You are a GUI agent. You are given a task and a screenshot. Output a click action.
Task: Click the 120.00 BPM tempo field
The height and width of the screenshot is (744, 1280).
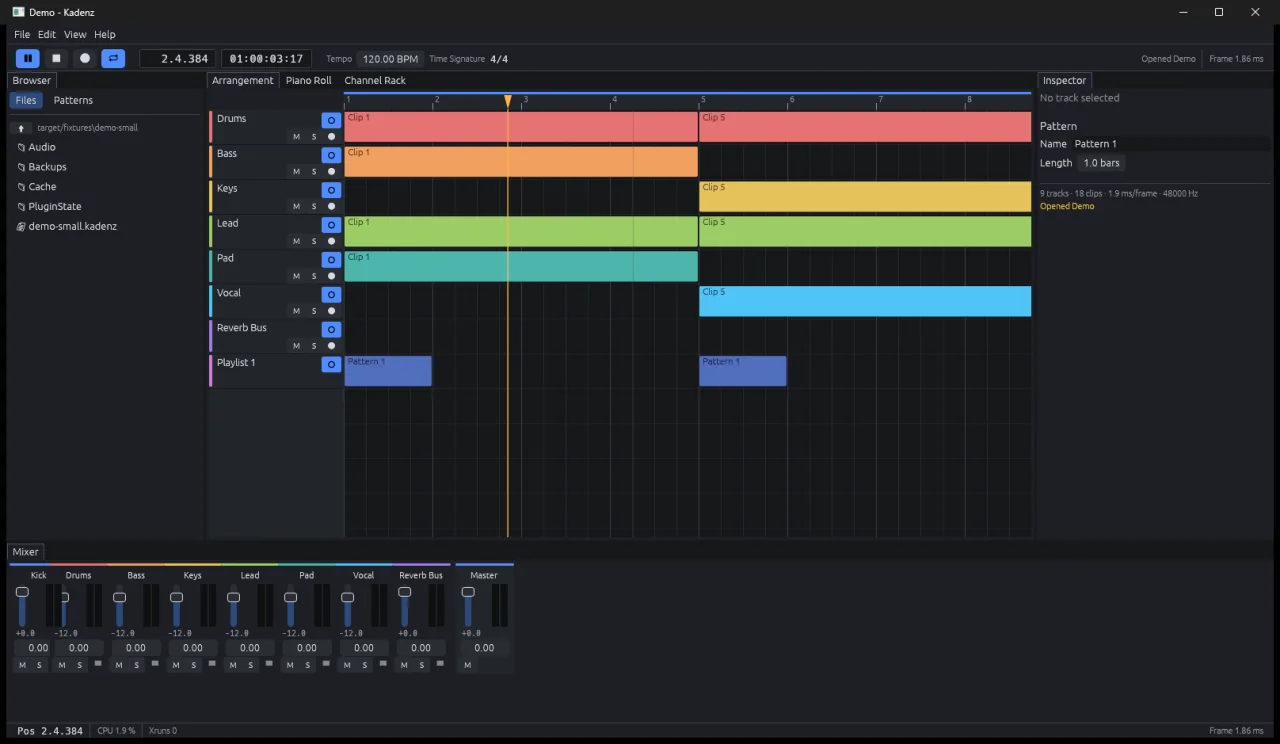[390, 59]
